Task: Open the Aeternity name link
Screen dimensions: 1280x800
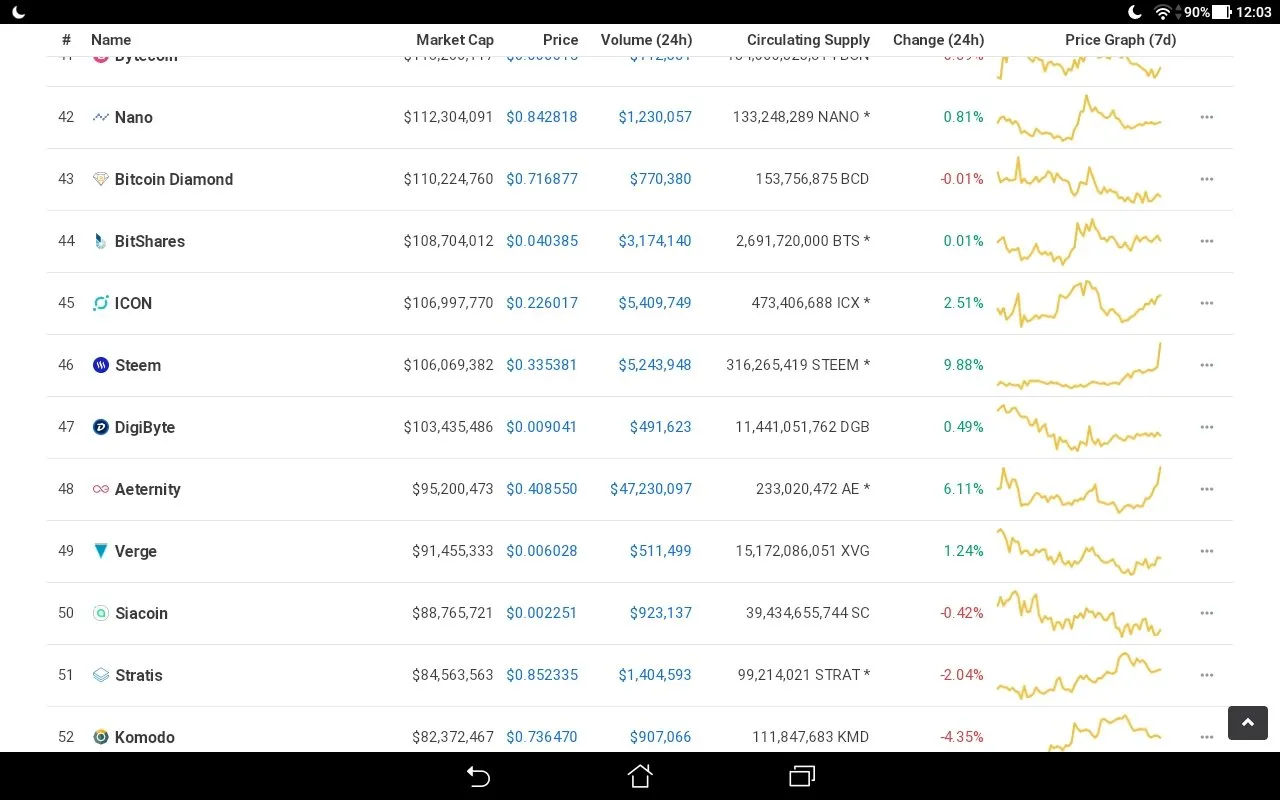Action: coord(148,489)
